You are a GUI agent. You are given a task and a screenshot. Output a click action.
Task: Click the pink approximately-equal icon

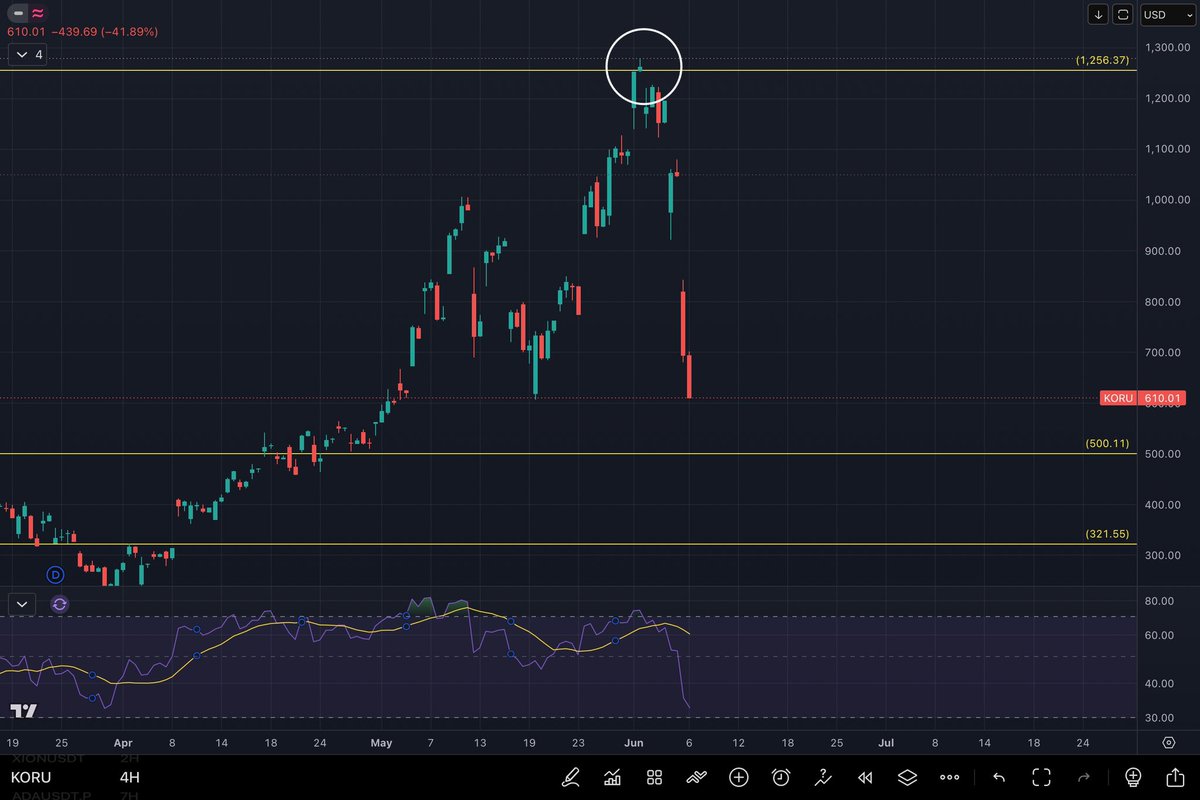37,14
